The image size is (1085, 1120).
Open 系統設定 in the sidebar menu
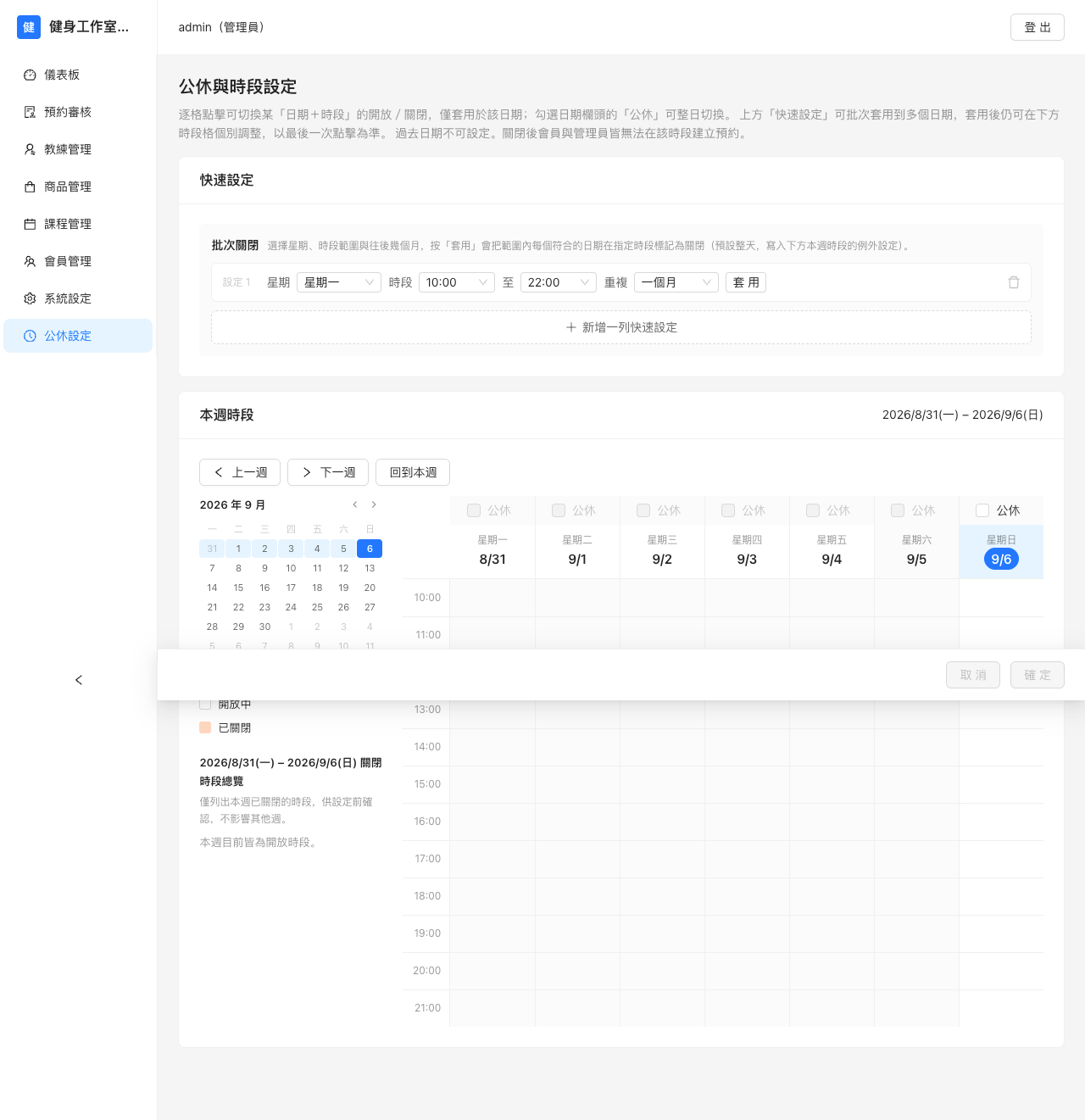point(78,298)
